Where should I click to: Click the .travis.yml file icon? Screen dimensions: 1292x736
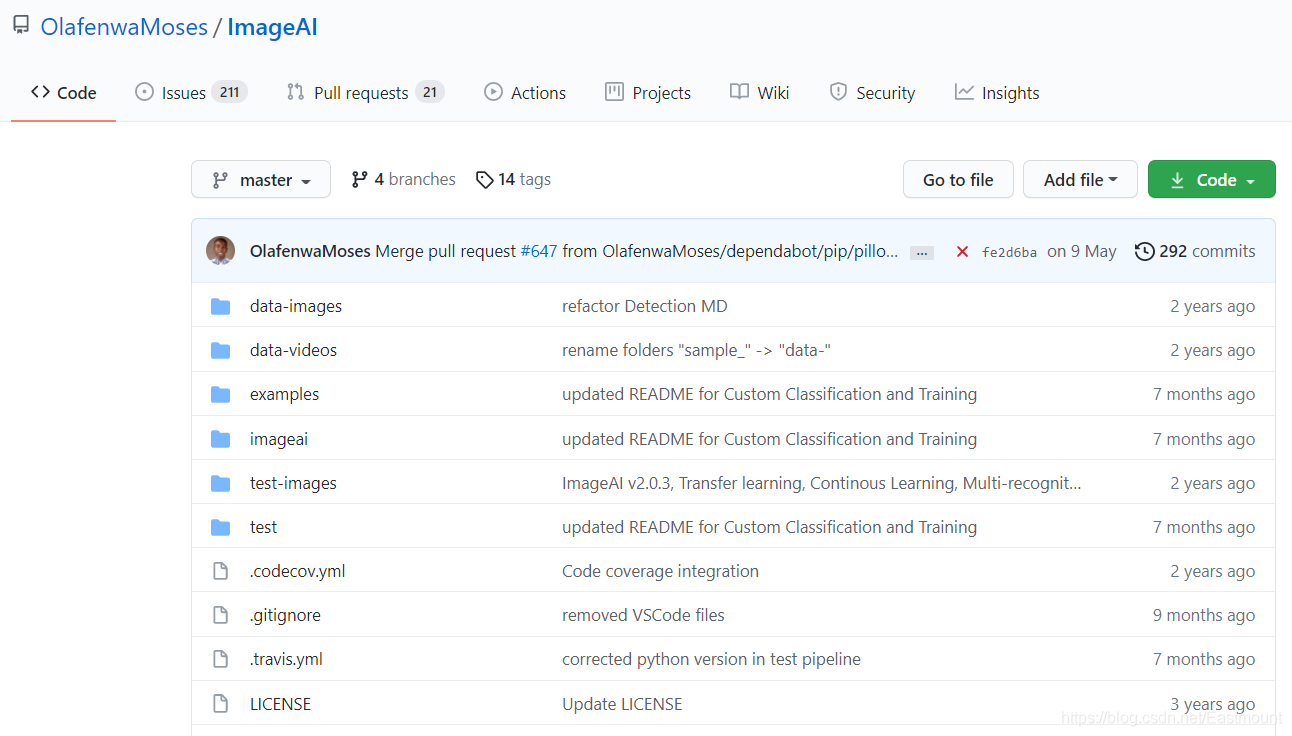coord(221,659)
